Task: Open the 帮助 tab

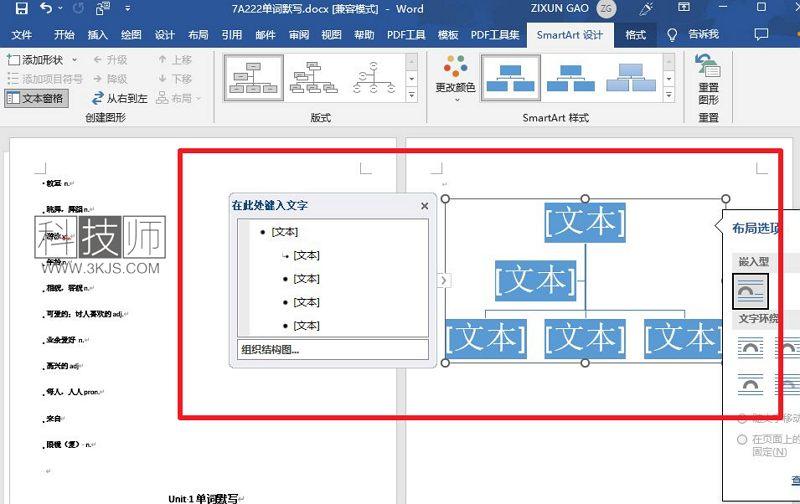Action: [x=364, y=35]
